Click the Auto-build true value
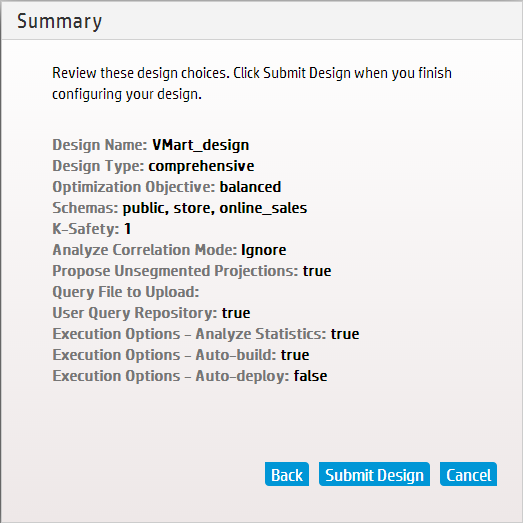The height and width of the screenshot is (523, 523). coord(295,355)
